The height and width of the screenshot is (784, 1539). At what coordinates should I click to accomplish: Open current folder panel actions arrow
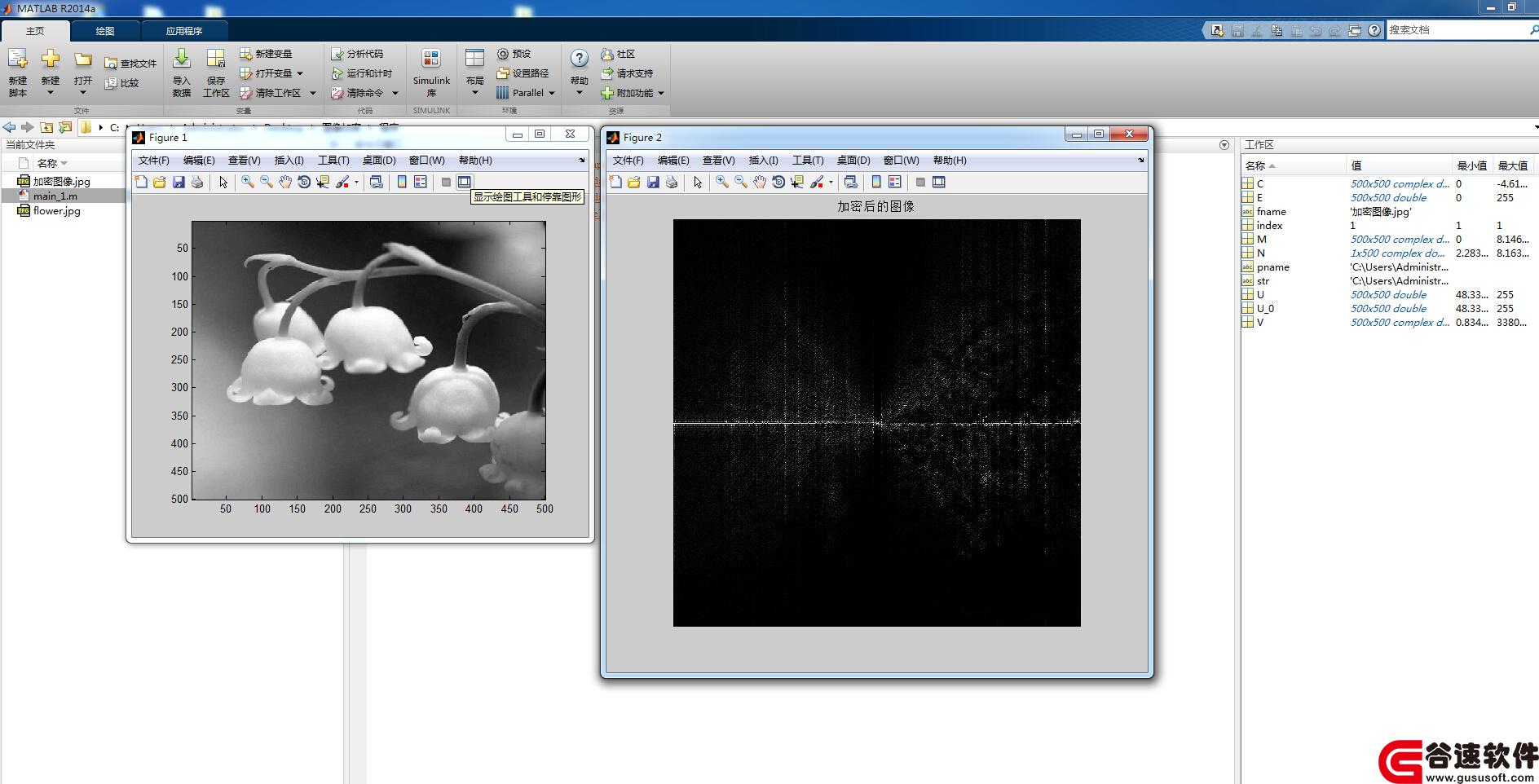pyautogui.click(x=1224, y=145)
